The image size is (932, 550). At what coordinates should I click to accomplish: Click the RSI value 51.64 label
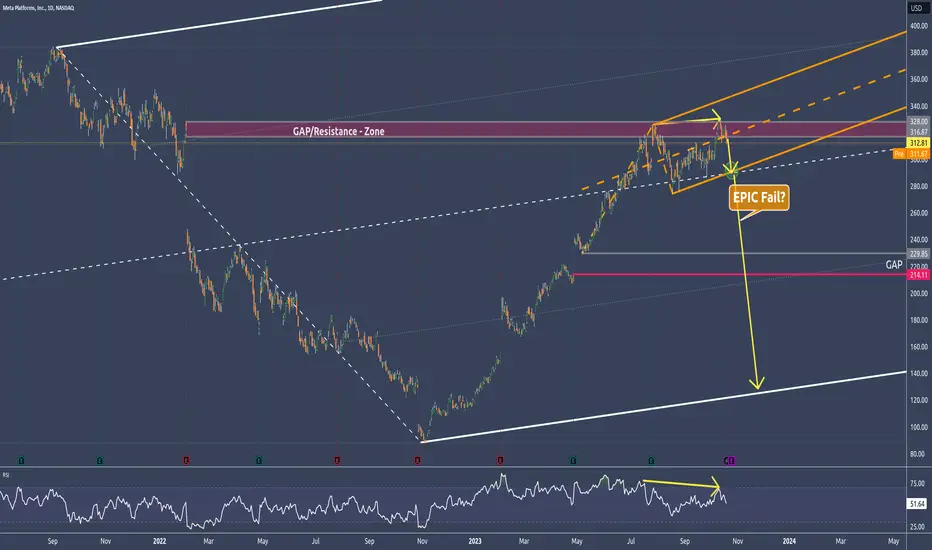tap(917, 504)
